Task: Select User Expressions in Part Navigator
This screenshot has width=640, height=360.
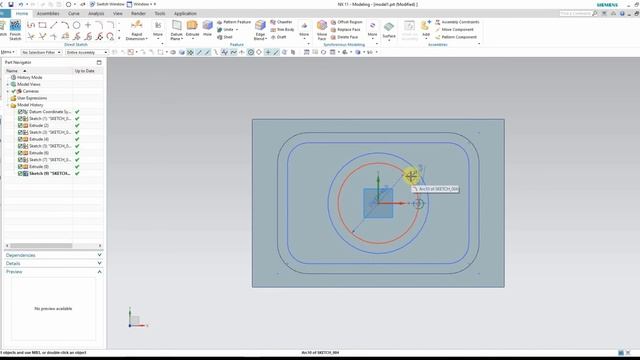Action: [x=32, y=98]
